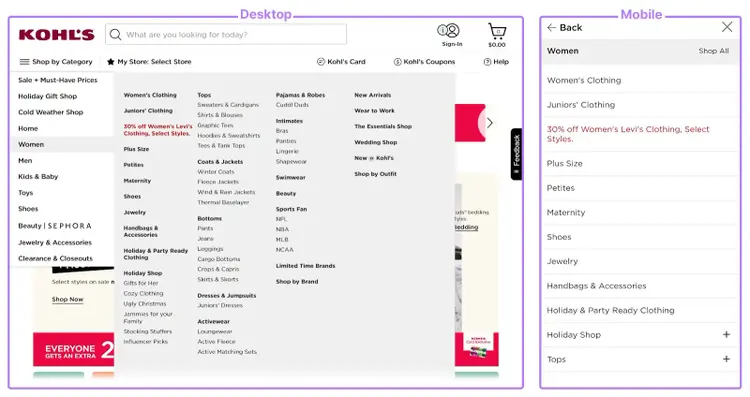Select Clearance & Closeouts category
Image resolution: width=750 pixels, height=397 pixels.
tap(55, 258)
